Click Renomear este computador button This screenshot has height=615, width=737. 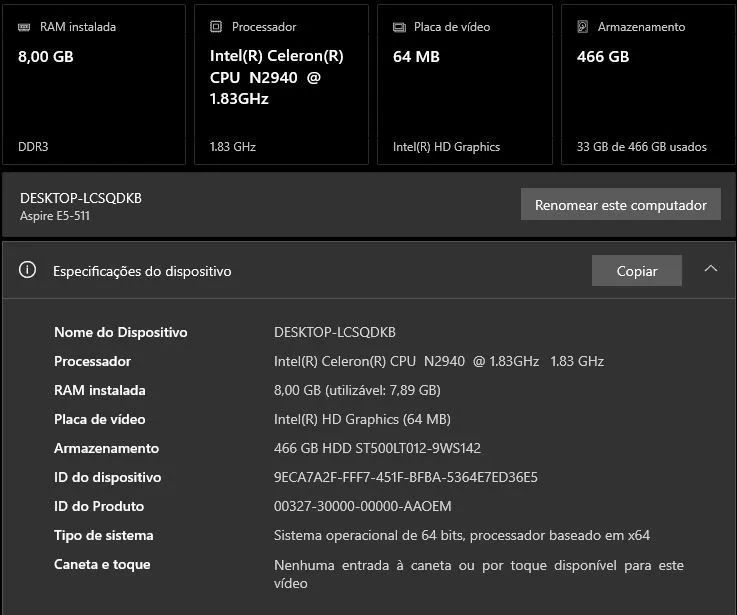tap(620, 205)
